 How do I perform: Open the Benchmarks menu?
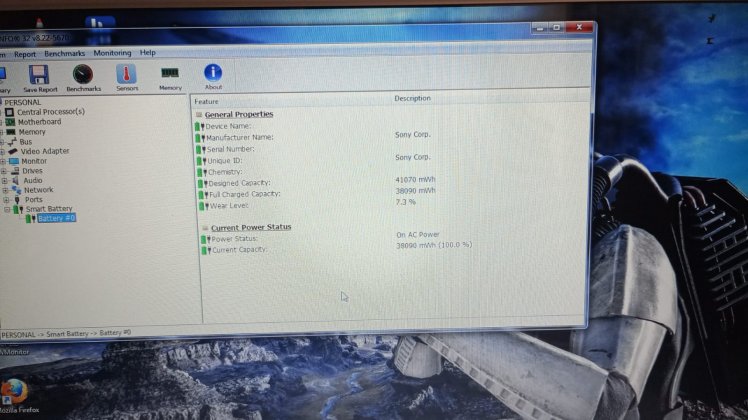click(64, 53)
